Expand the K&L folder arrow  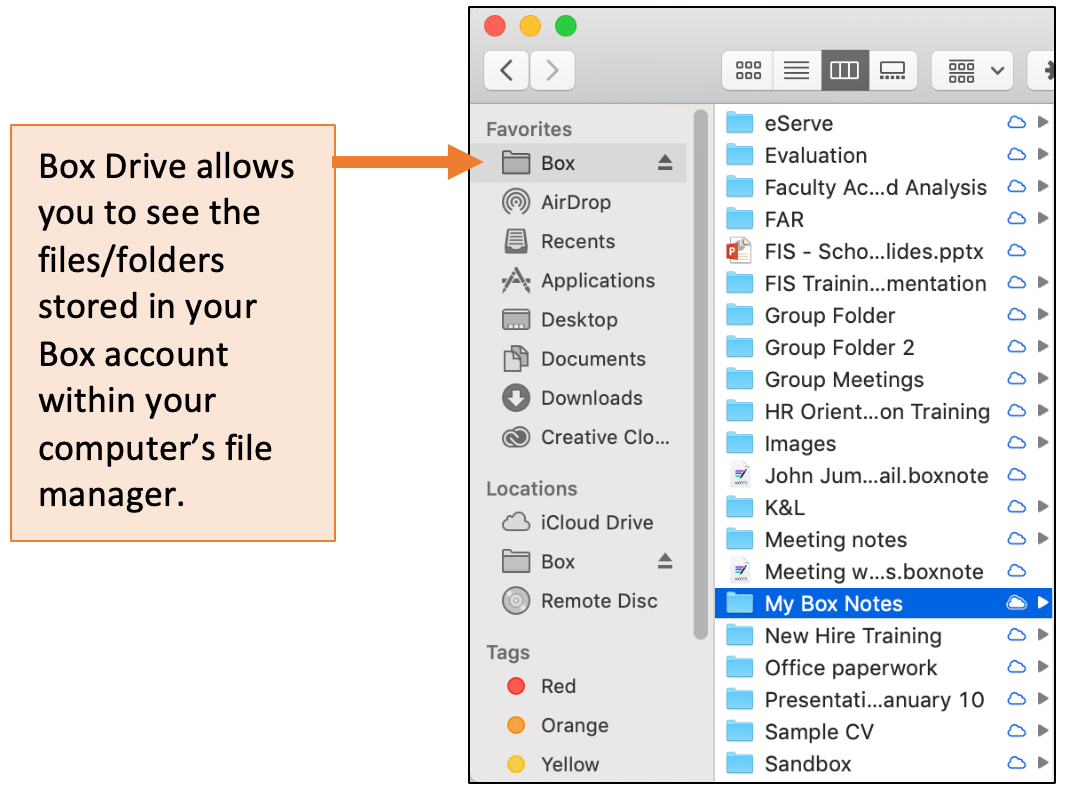[x=1042, y=506]
